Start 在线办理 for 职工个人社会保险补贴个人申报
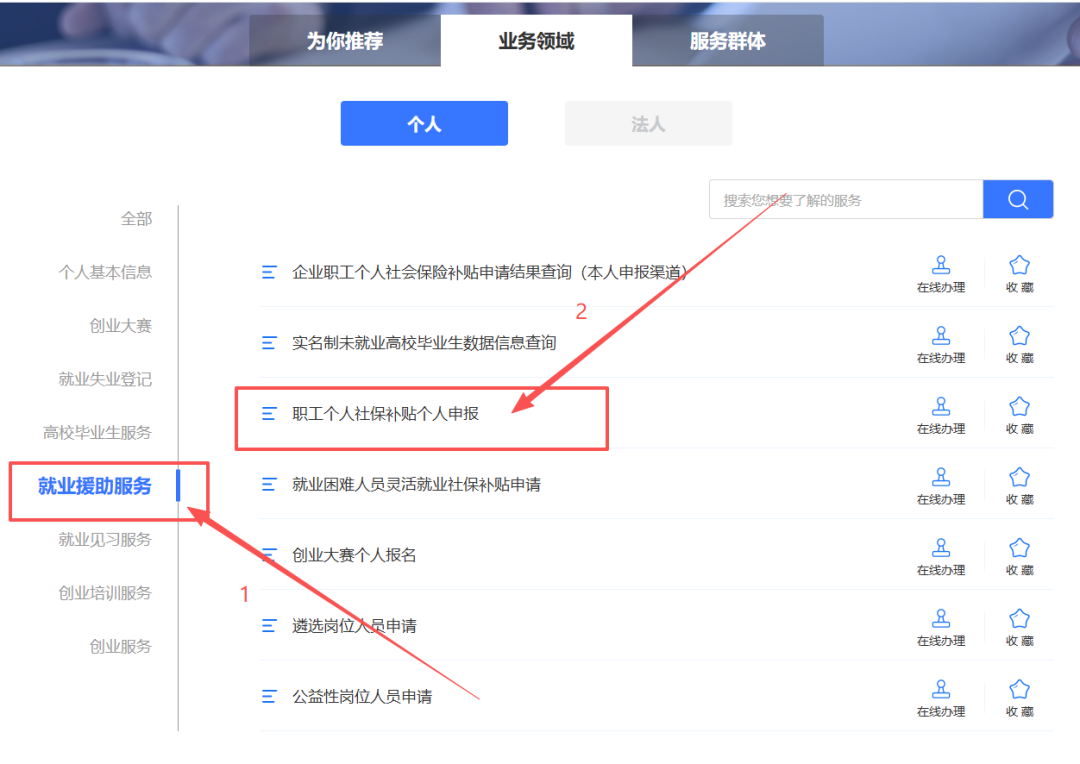1080x764 pixels. [x=941, y=415]
